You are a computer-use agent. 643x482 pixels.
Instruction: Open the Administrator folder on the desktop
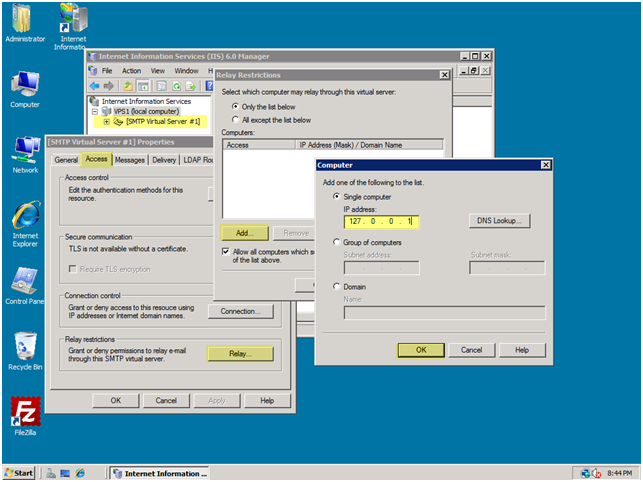(25, 23)
